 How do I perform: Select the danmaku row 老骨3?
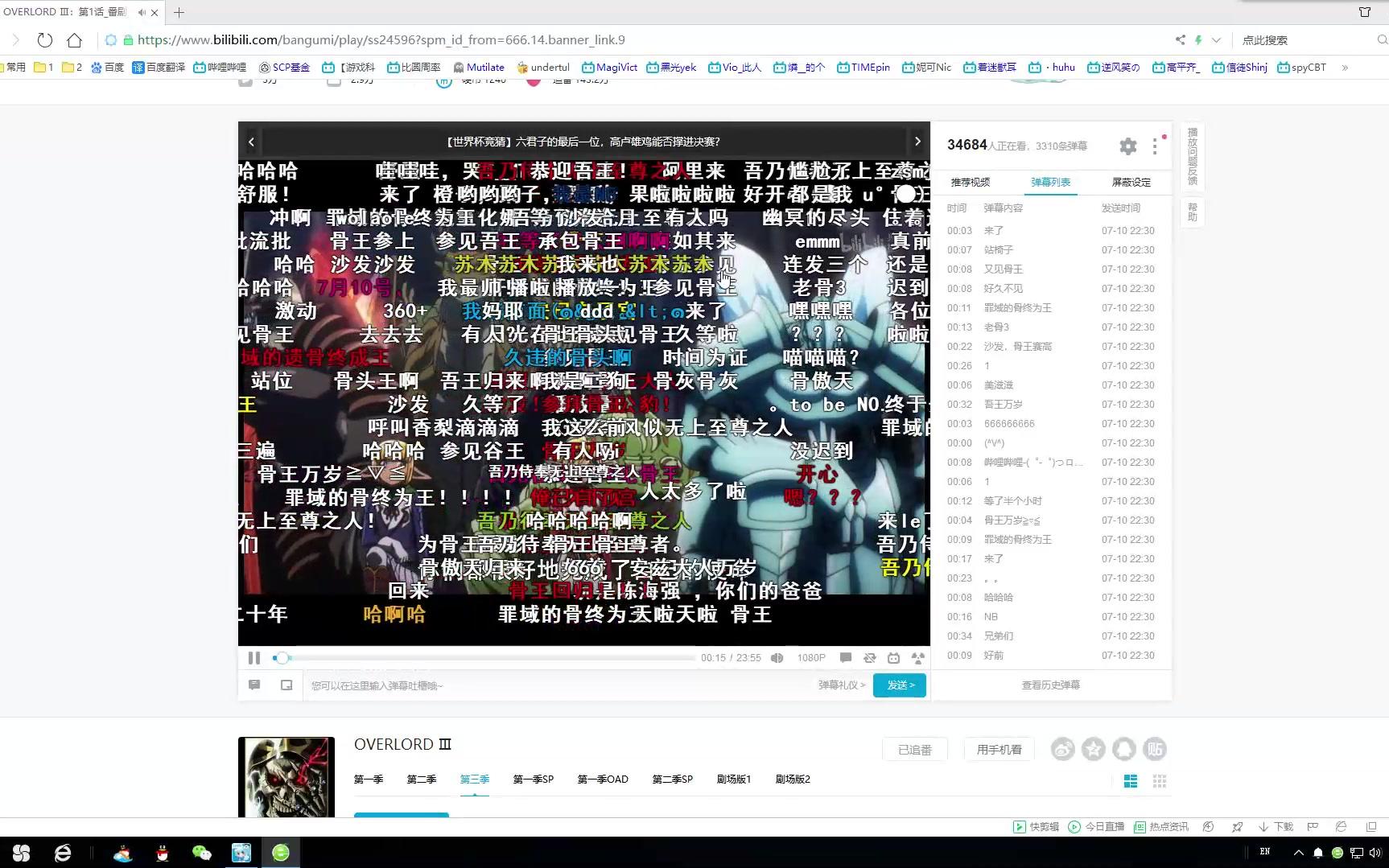pos(1051,327)
